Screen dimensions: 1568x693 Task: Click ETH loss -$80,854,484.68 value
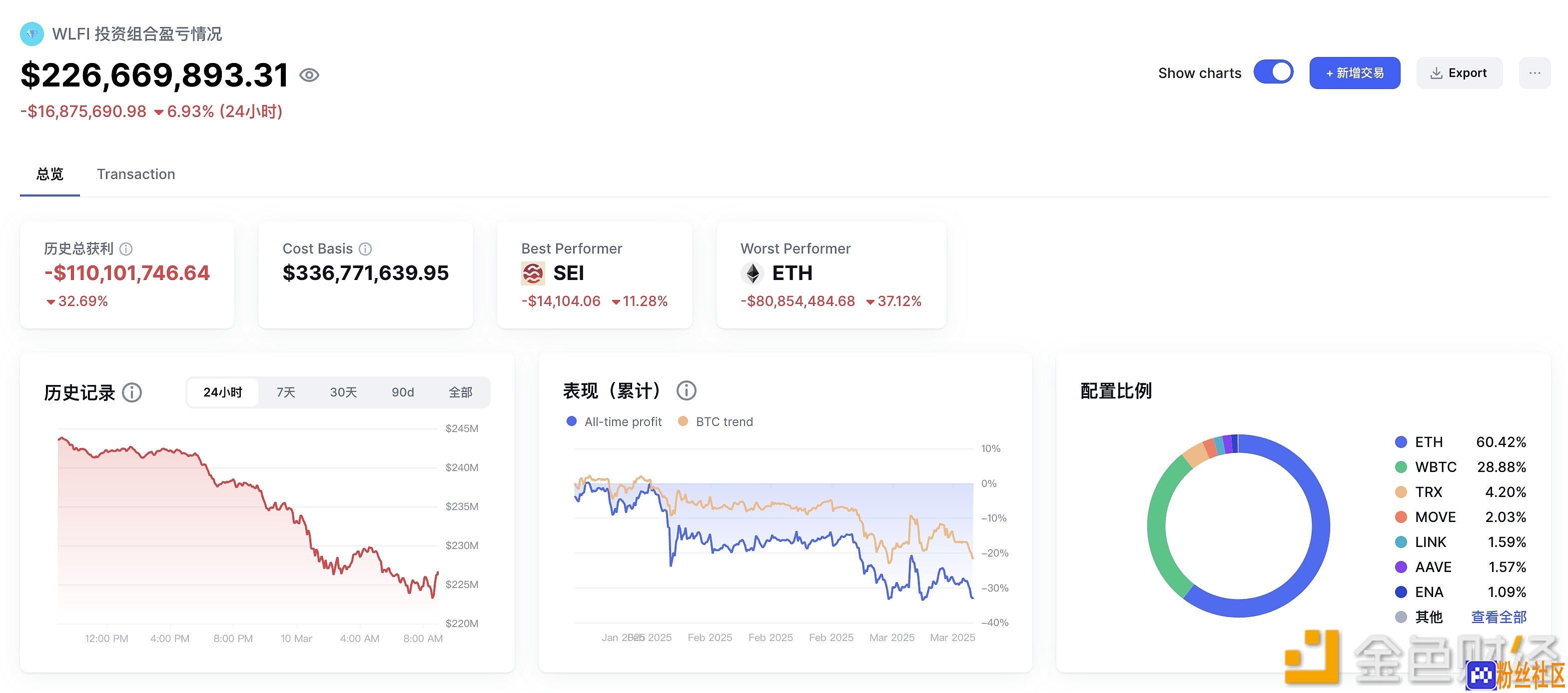click(797, 301)
